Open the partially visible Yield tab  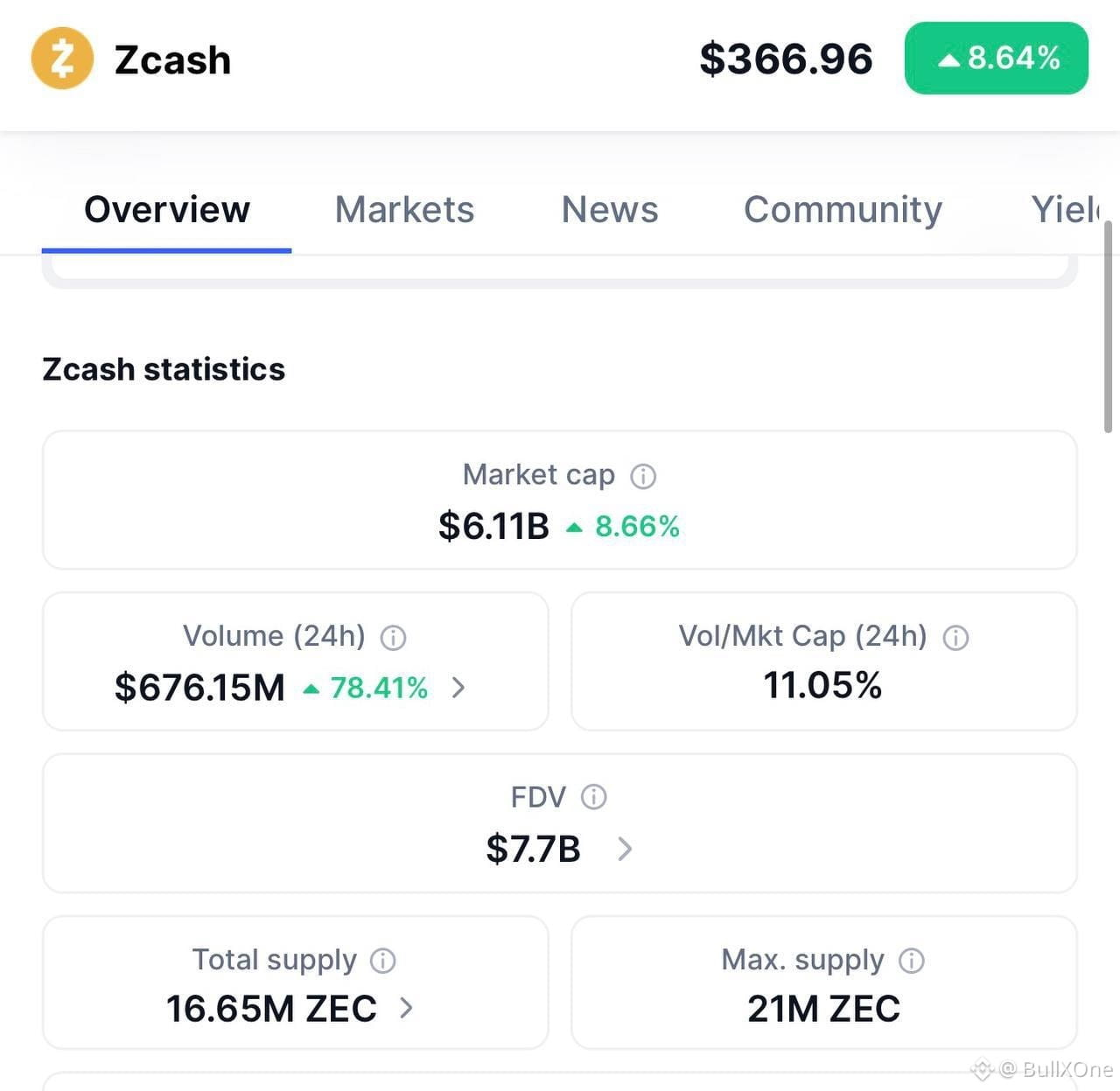coord(1065,210)
